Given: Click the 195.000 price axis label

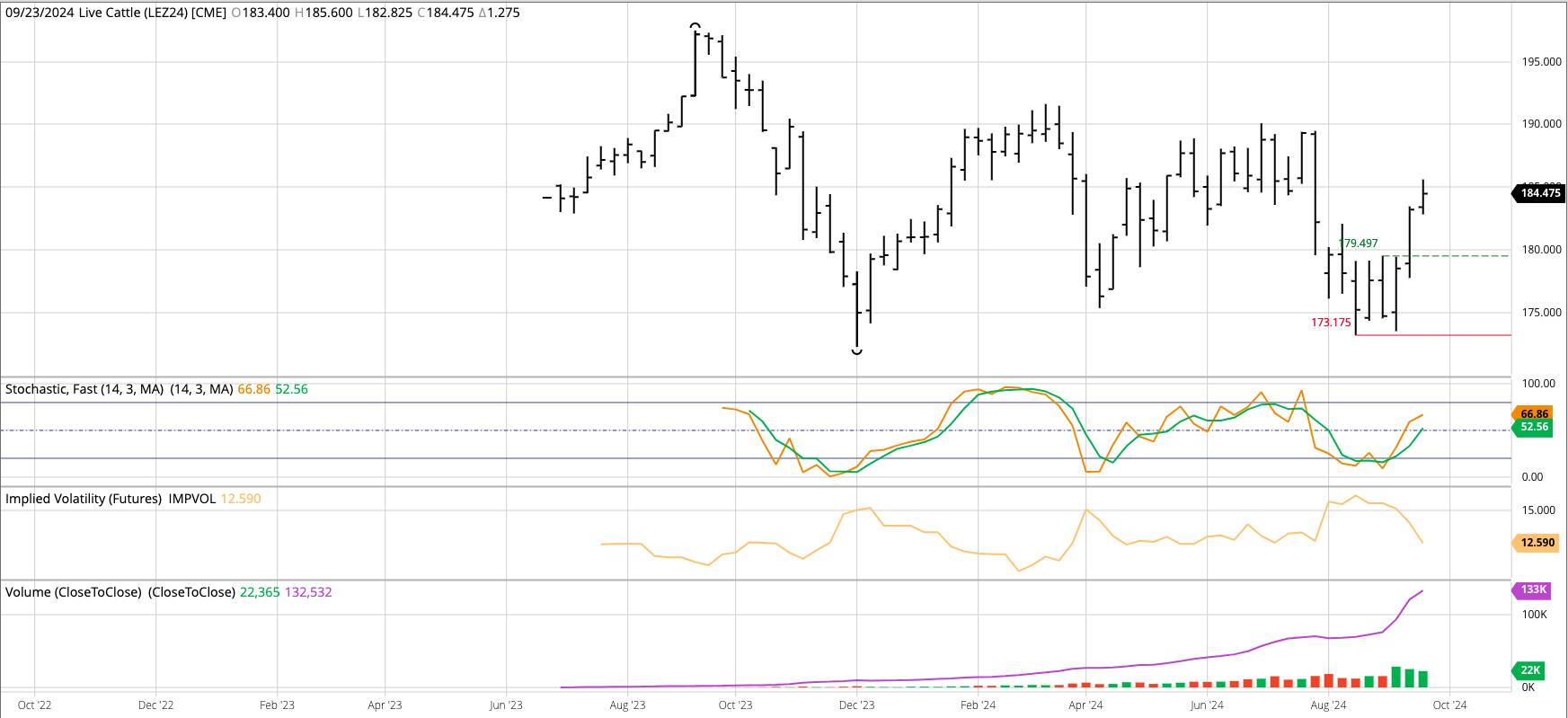Looking at the screenshot, I should (x=1541, y=62).
